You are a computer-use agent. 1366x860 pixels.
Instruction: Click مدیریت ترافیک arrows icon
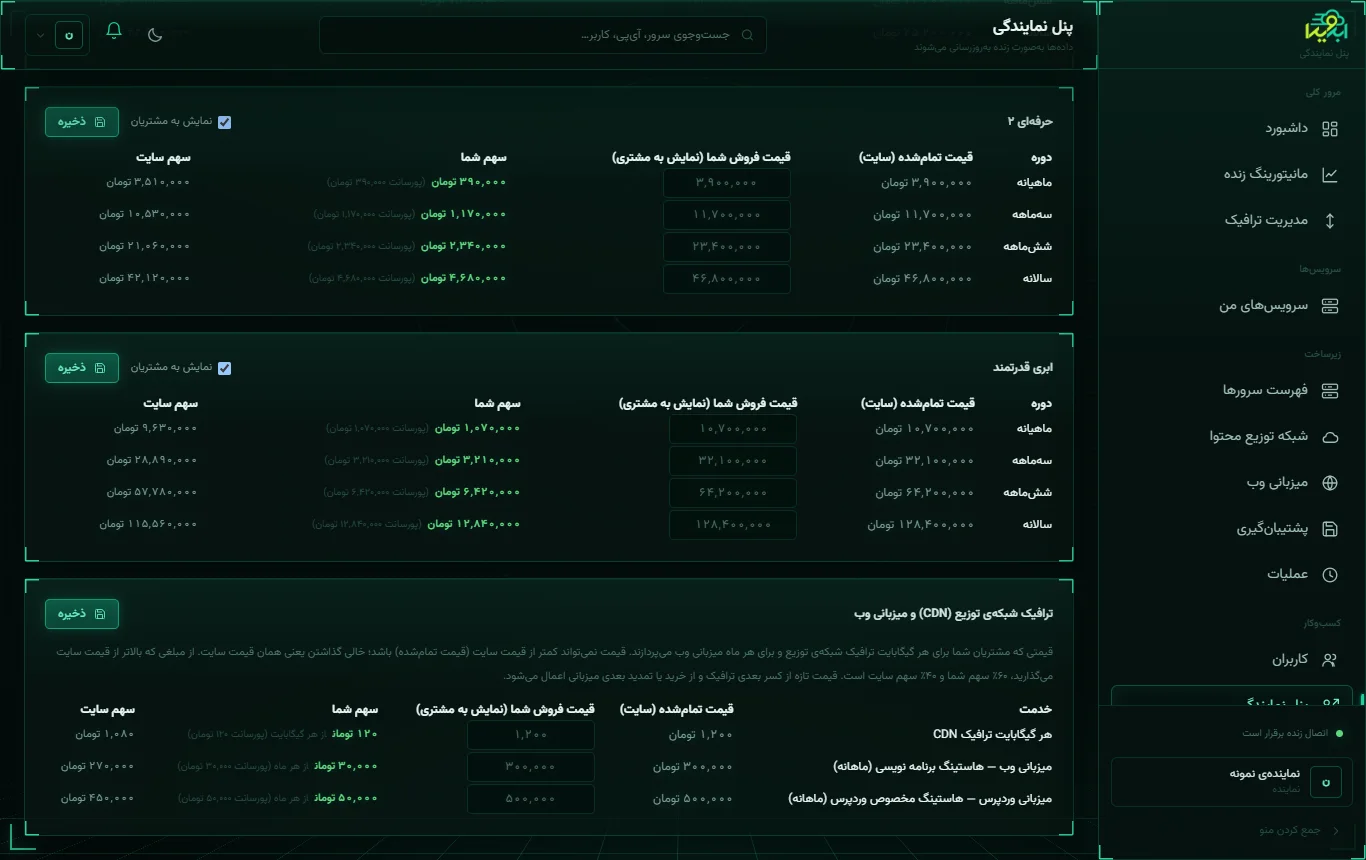tap(1329, 220)
